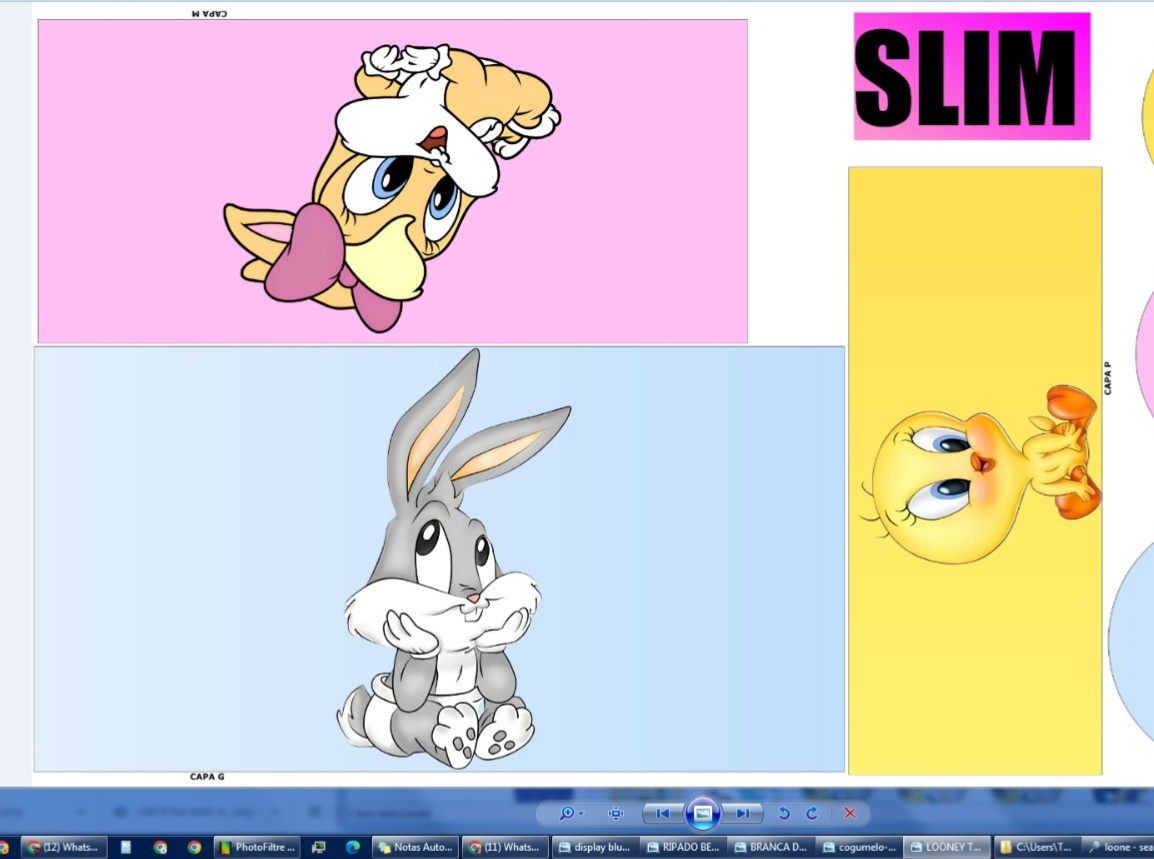Open the second pinned Chrome icon in taskbar

point(194,847)
